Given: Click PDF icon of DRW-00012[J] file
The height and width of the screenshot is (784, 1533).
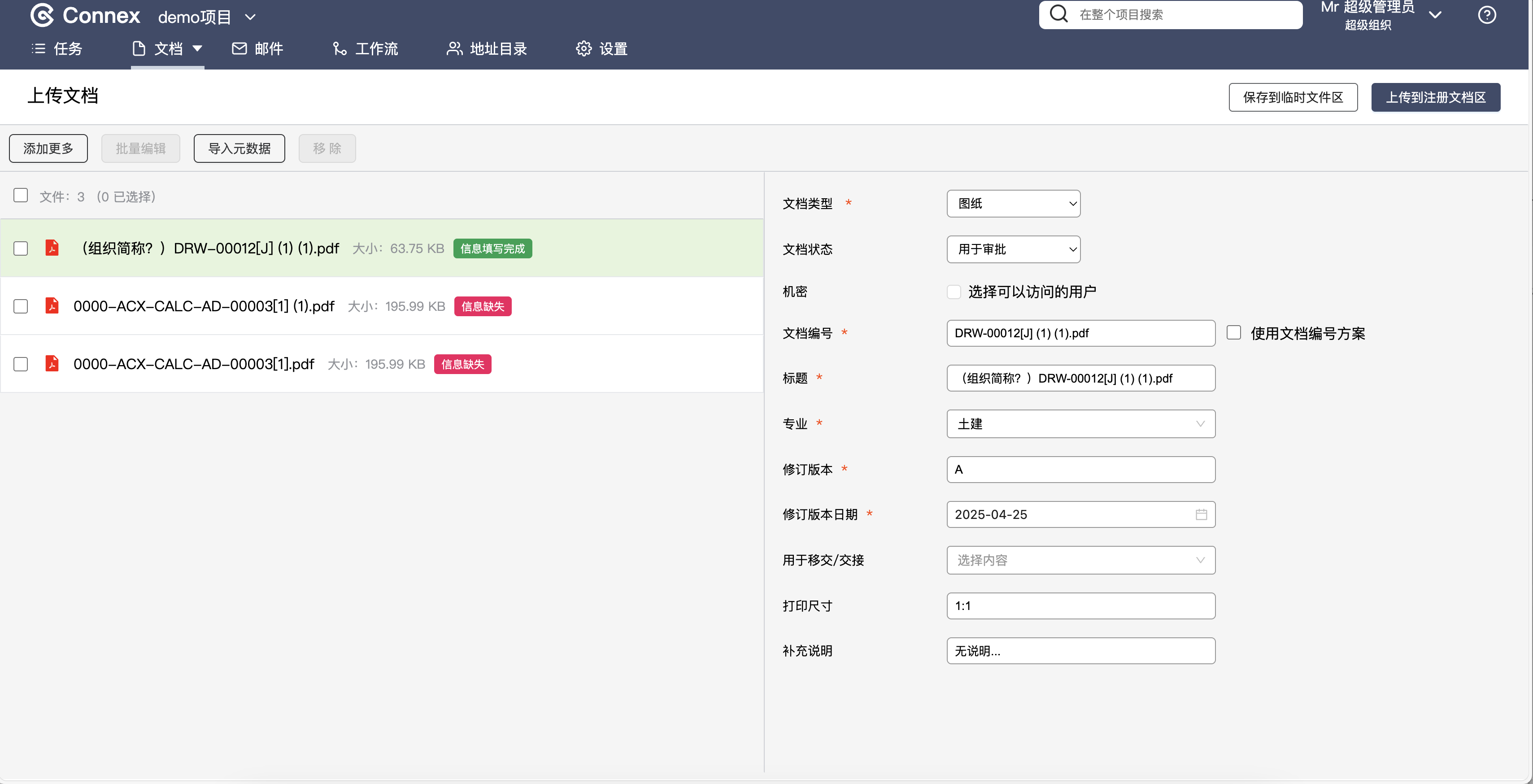Looking at the screenshot, I should (52, 248).
